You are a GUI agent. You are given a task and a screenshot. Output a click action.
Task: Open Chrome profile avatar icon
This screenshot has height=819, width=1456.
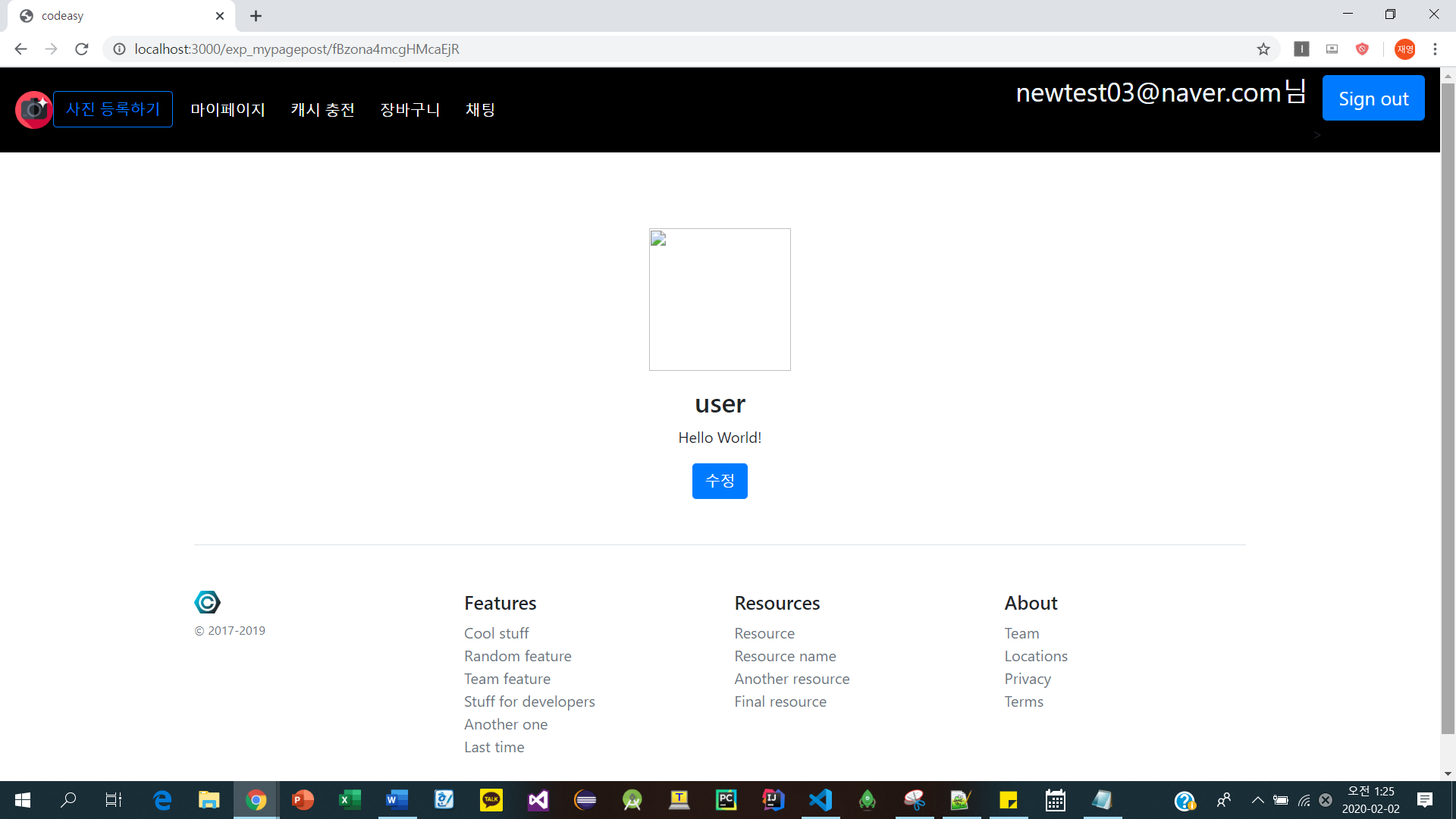pos(1404,49)
